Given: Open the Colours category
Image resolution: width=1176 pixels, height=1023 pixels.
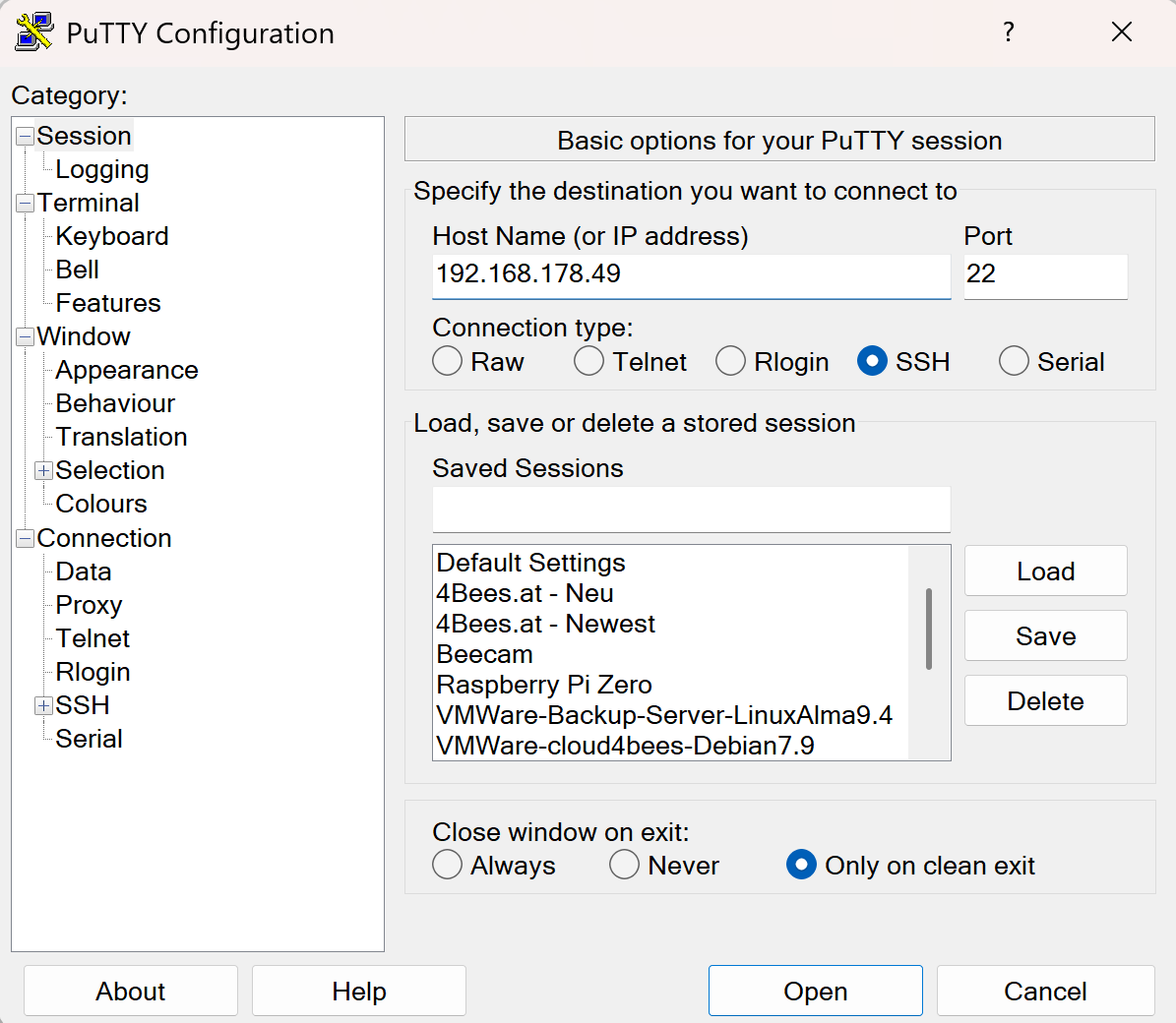Looking at the screenshot, I should point(101,504).
